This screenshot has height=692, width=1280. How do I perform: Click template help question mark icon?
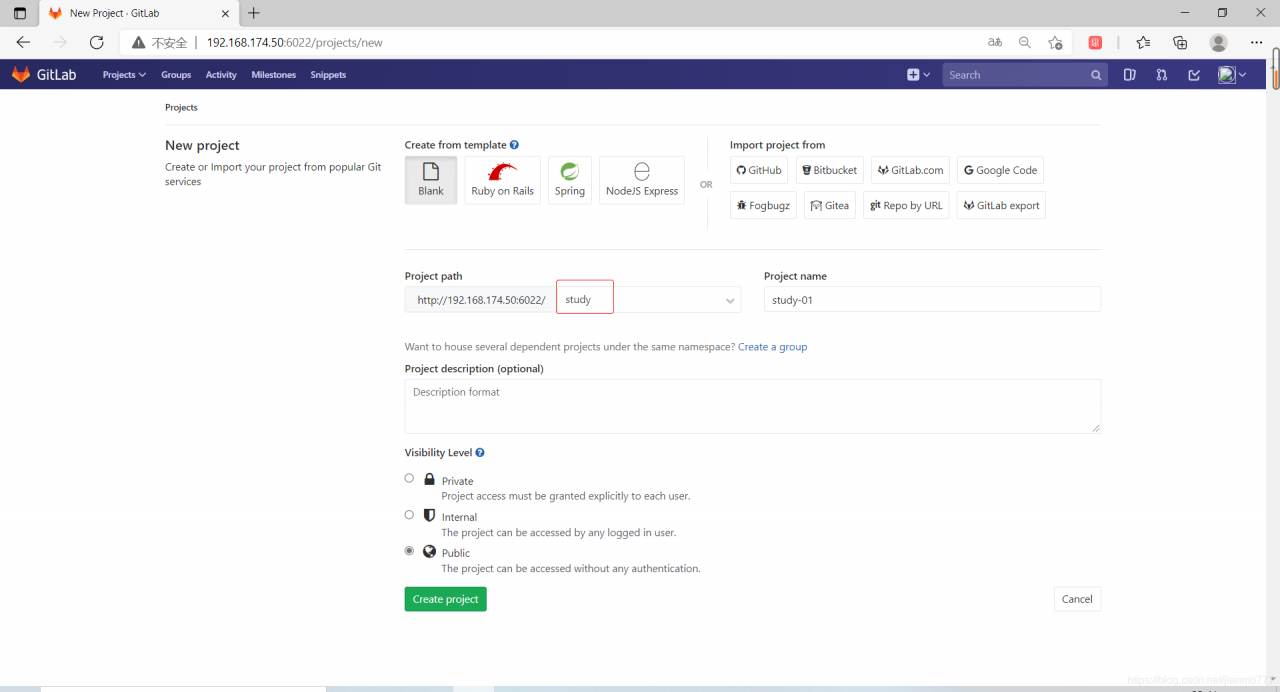(x=514, y=145)
